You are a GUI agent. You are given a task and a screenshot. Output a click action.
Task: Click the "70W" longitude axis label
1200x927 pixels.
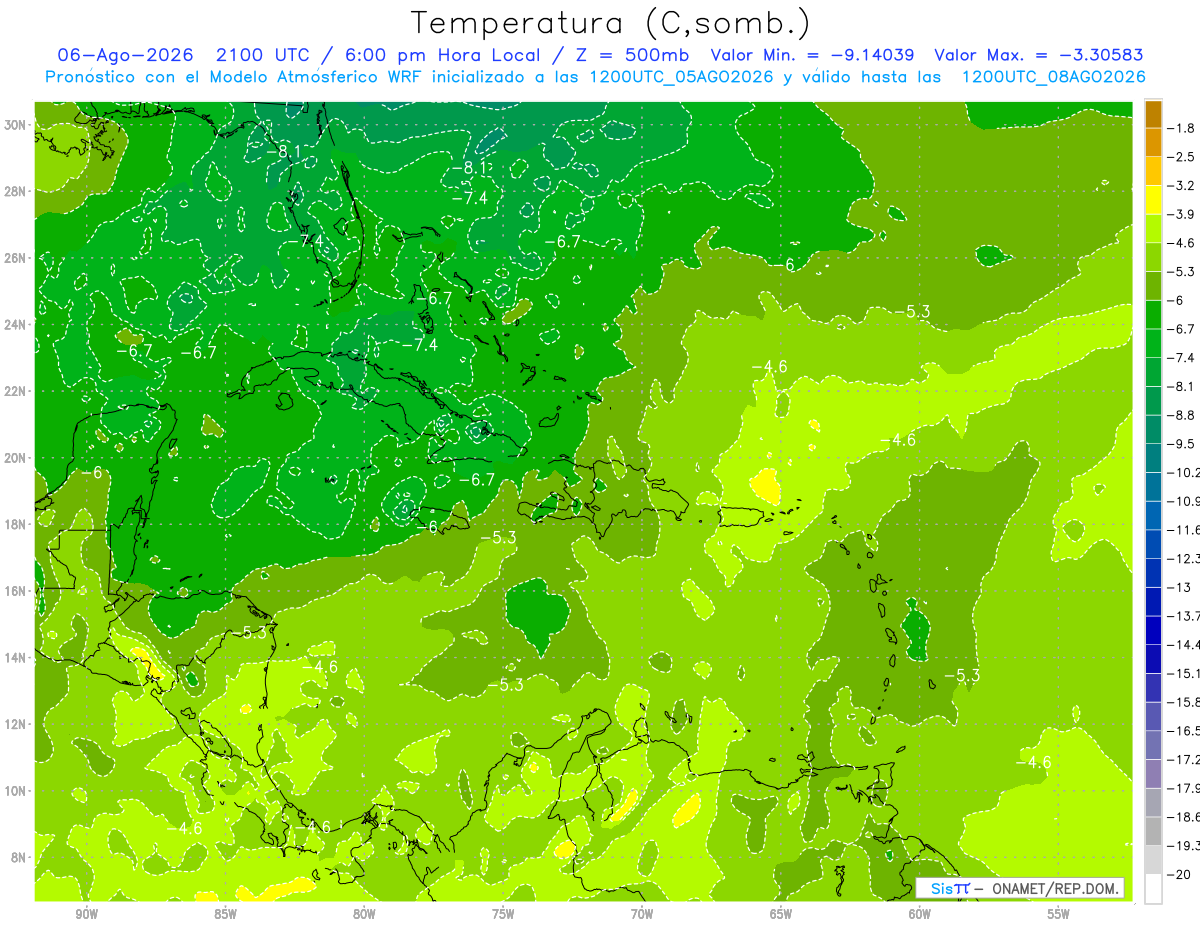pos(642,915)
